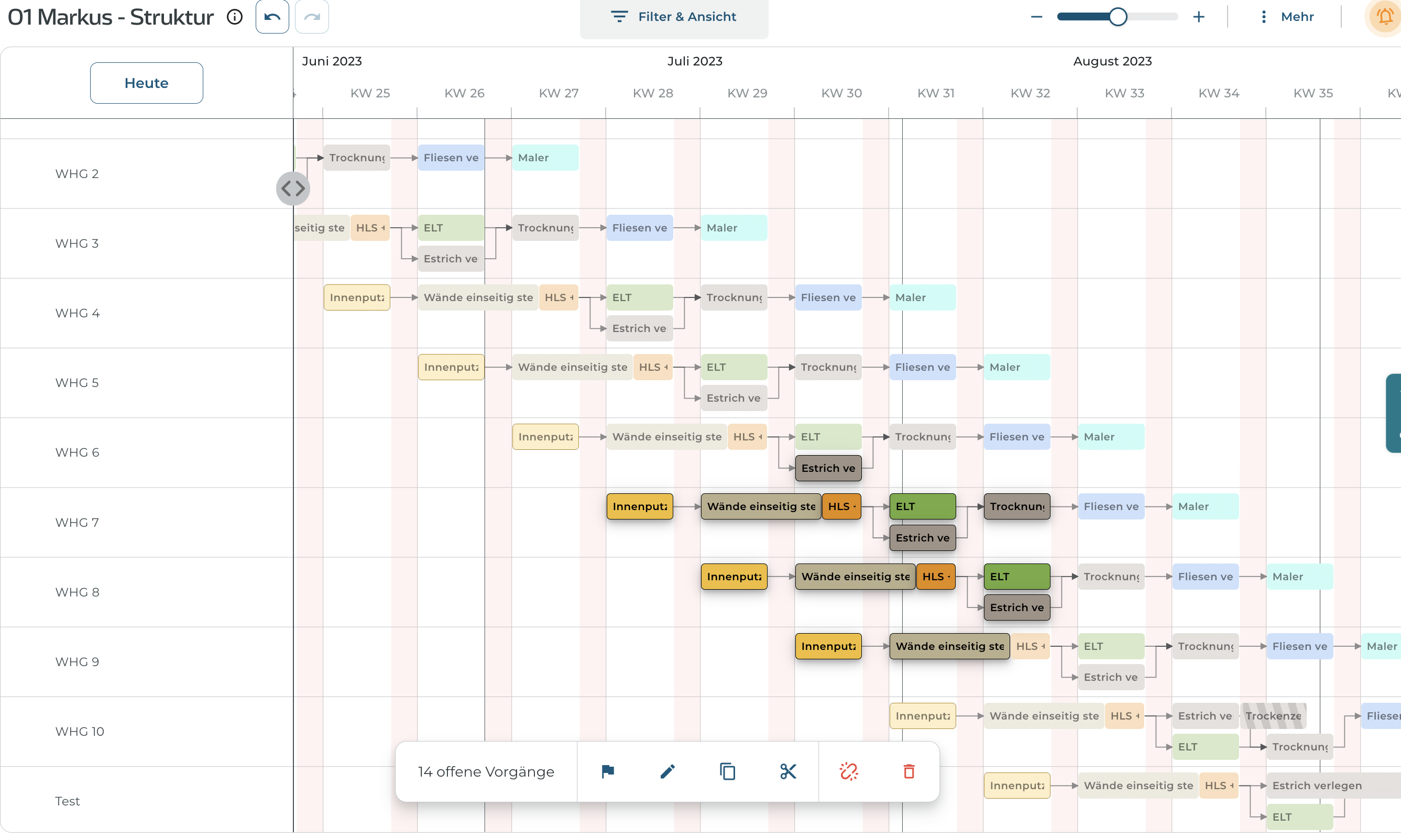
Task: Select the Innenputz task in WHG 9
Action: [828, 646]
